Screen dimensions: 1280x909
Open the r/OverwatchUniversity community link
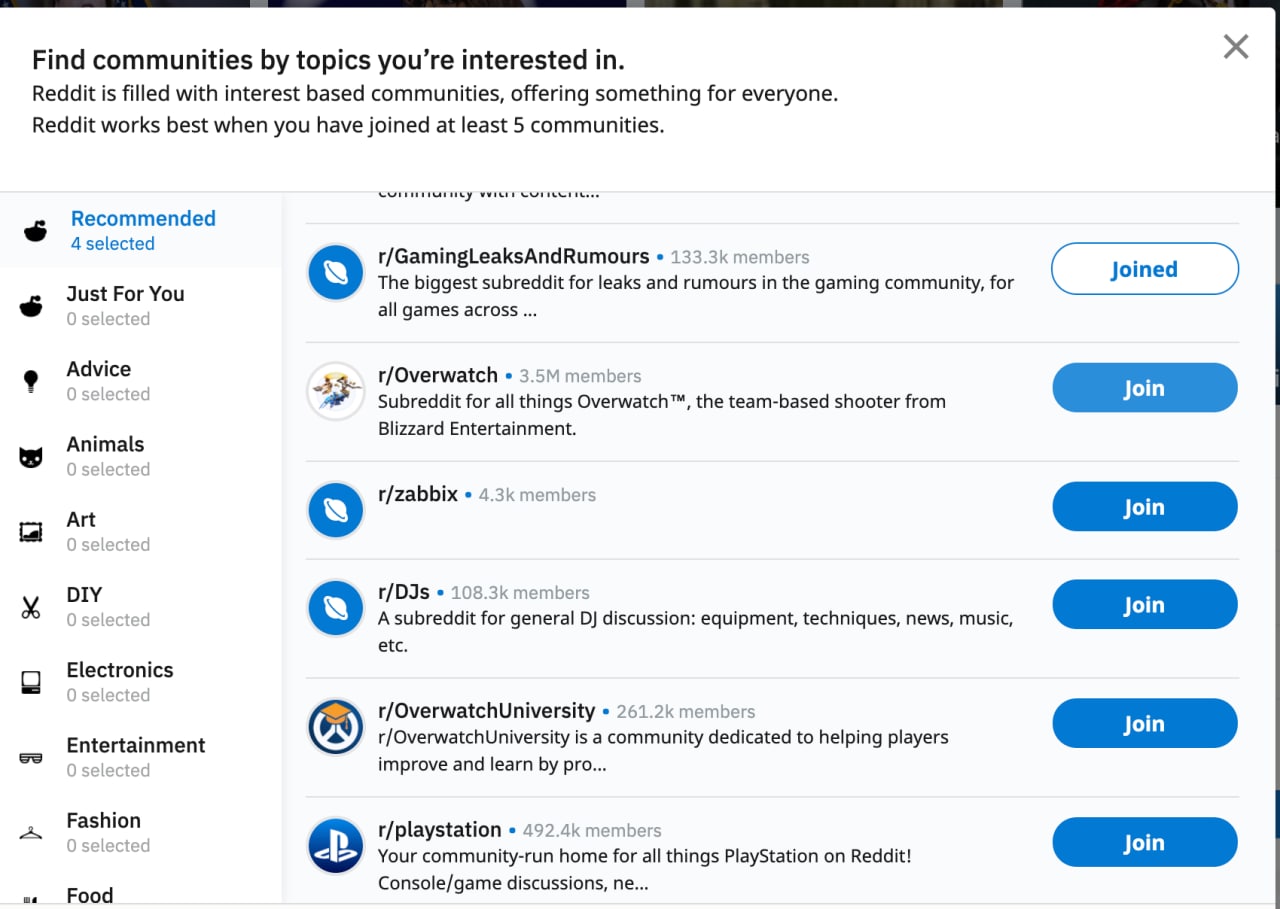[x=487, y=712]
